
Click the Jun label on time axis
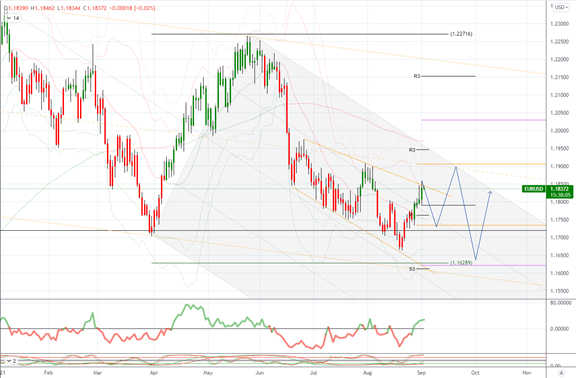coord(260,372)
